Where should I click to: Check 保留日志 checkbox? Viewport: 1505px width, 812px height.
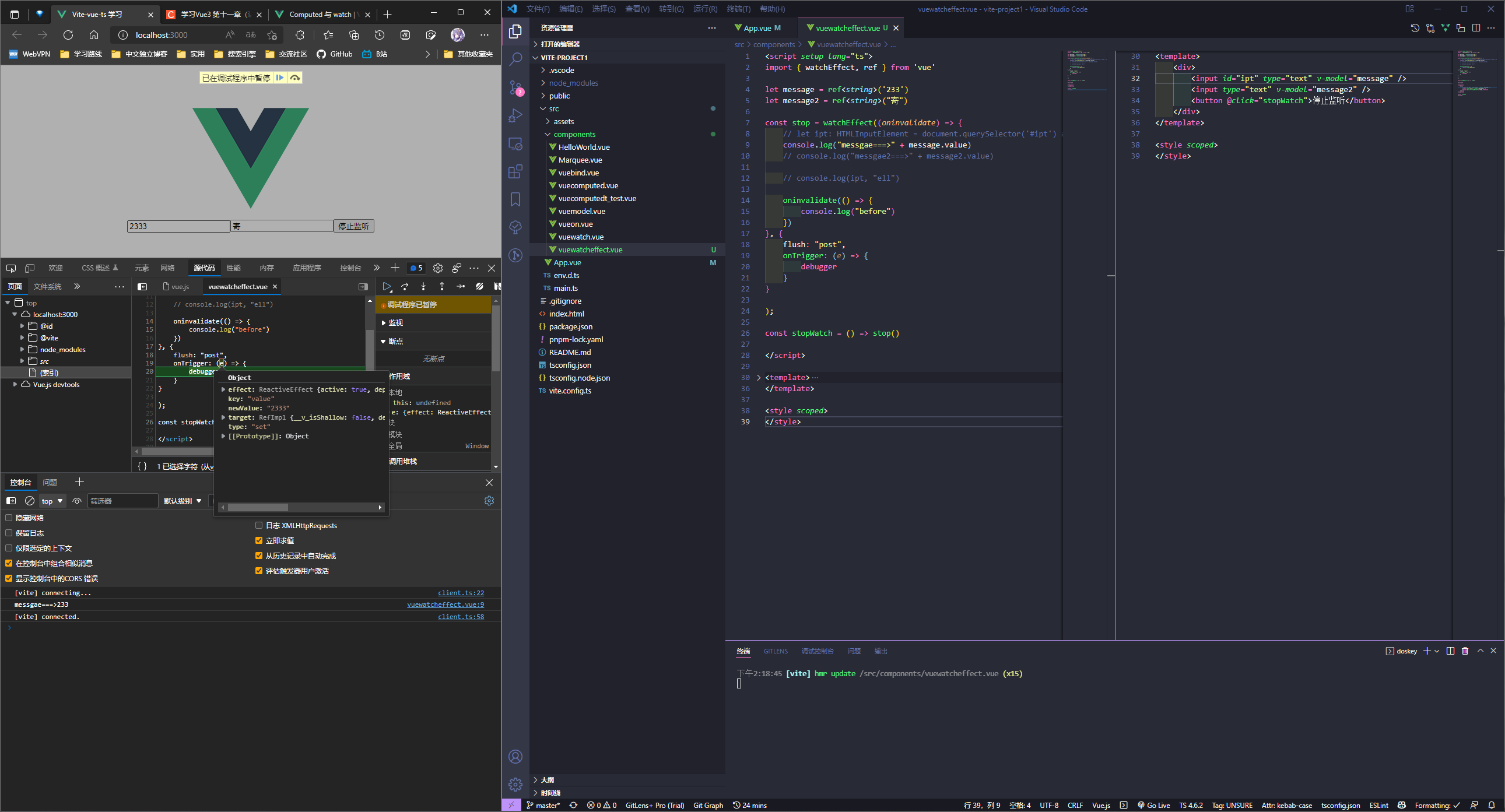pyautogui.click(x=9, y=533)
